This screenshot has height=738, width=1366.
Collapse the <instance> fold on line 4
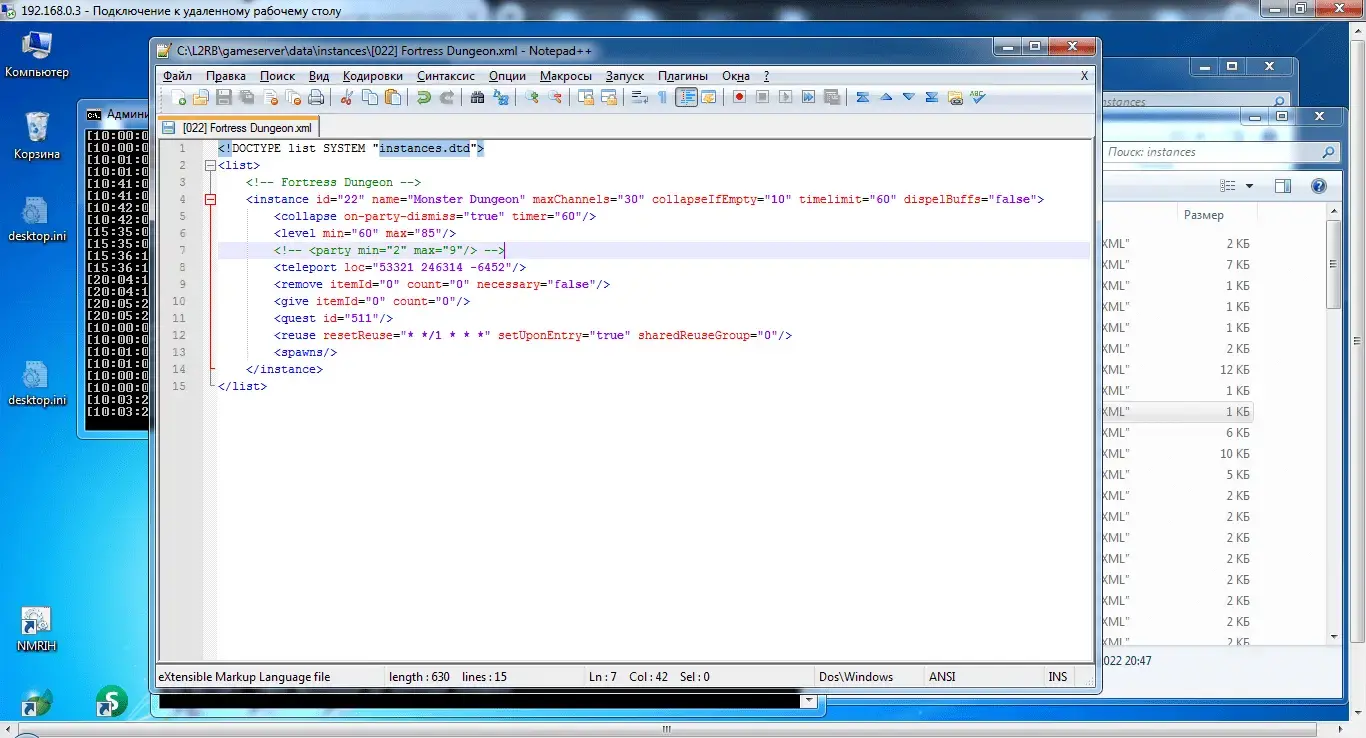click(210, 199)
